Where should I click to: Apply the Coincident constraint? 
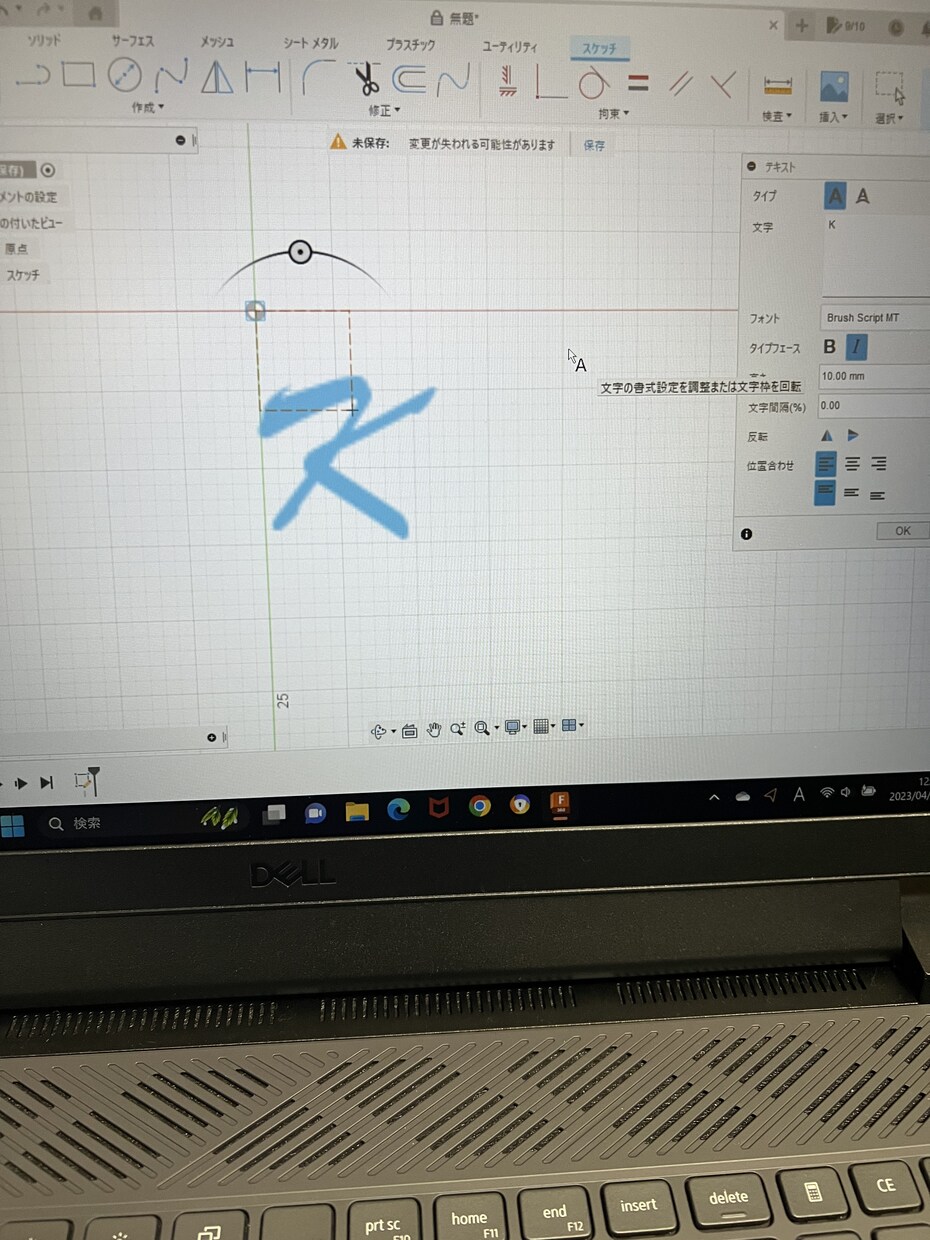coord(551,82)
